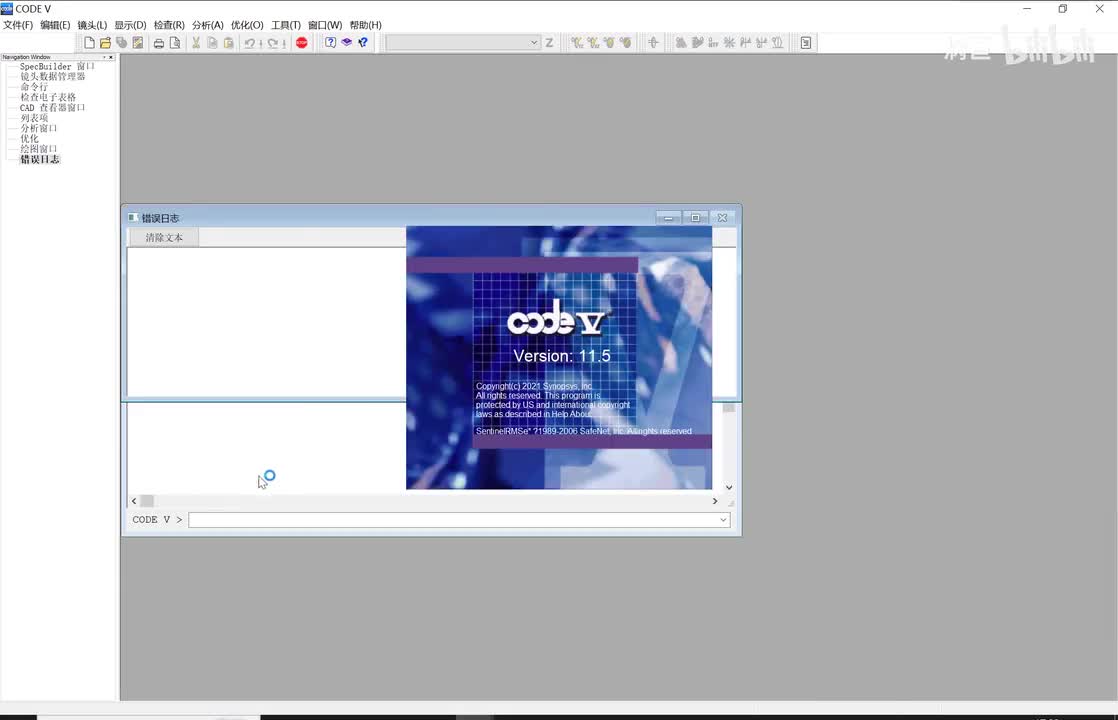
Task: Open the purple reference books icon
Action: [347, 43]
